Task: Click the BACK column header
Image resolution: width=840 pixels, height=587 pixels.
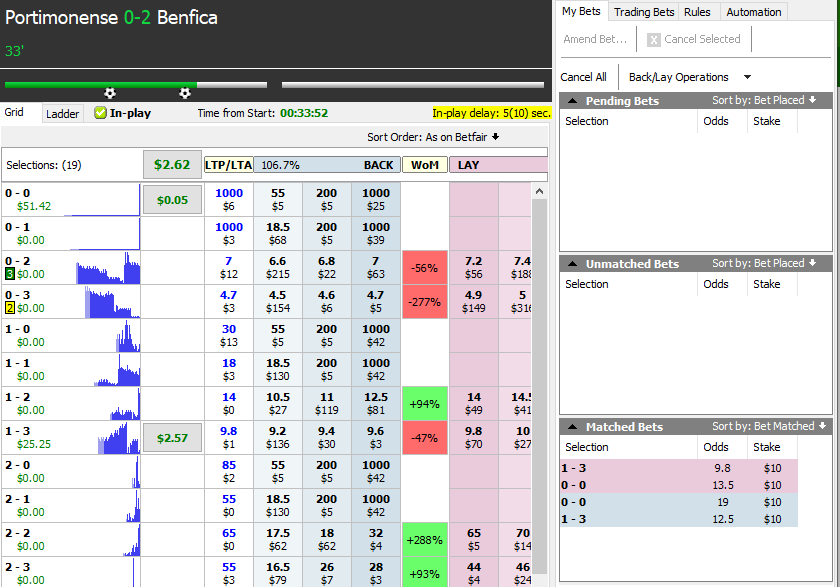Action: pyautogui.click(x=327, y=165)
